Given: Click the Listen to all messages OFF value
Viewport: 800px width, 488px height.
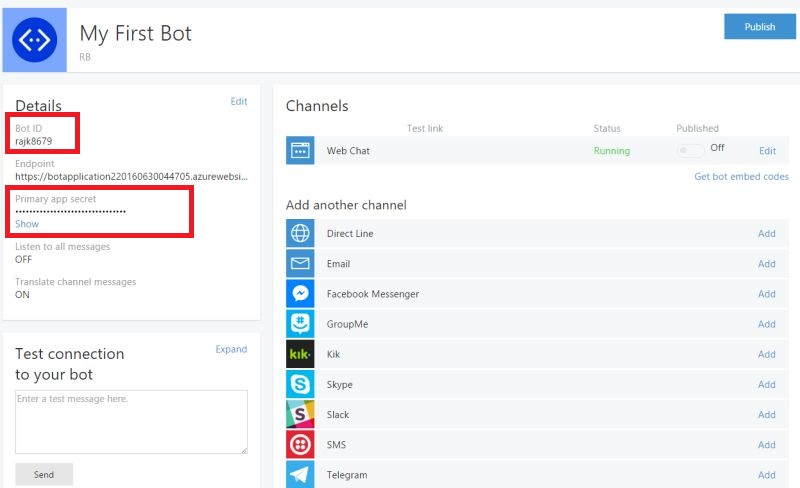Looking at the screenshot, I should point(23,259).
